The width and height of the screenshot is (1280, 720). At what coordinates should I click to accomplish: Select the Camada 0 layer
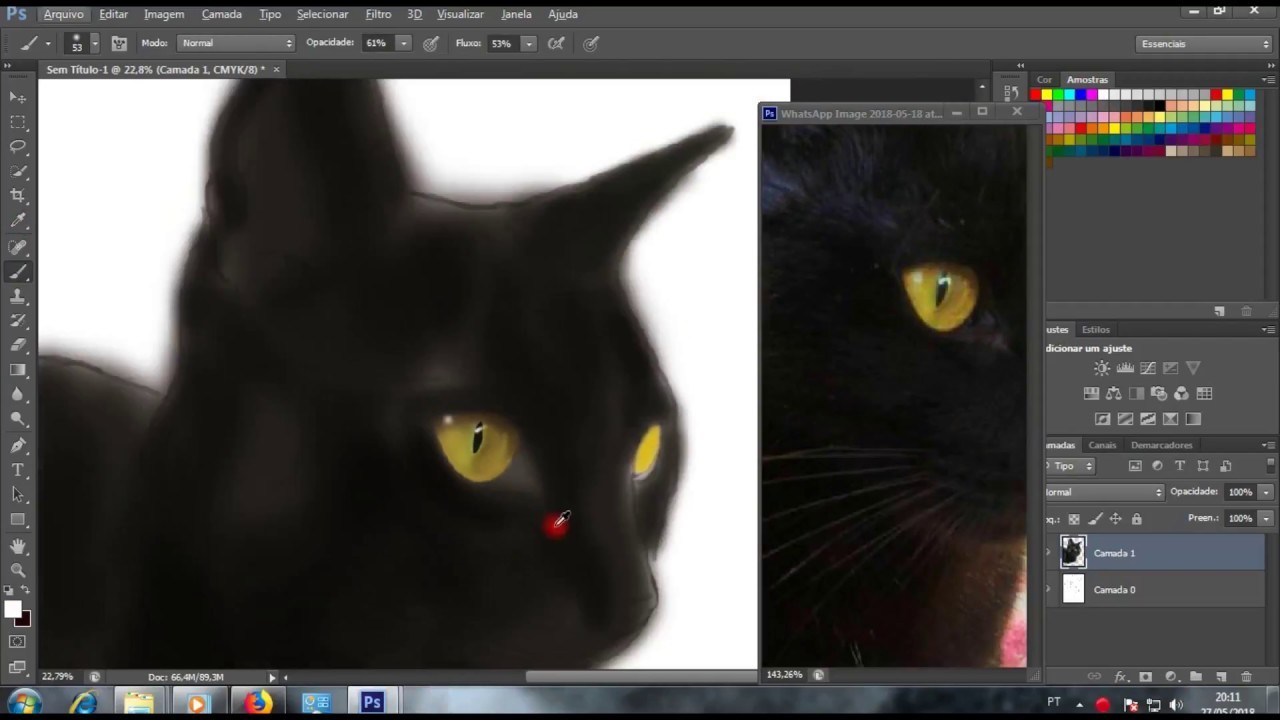[1114, 589]
